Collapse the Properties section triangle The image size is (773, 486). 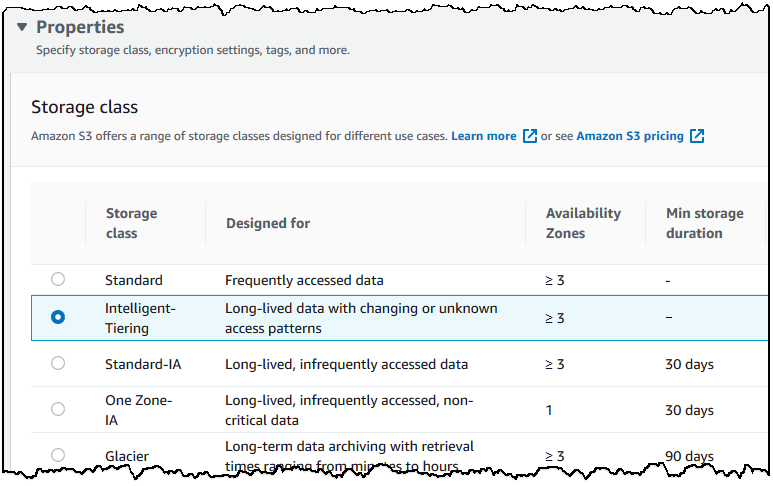22,27
